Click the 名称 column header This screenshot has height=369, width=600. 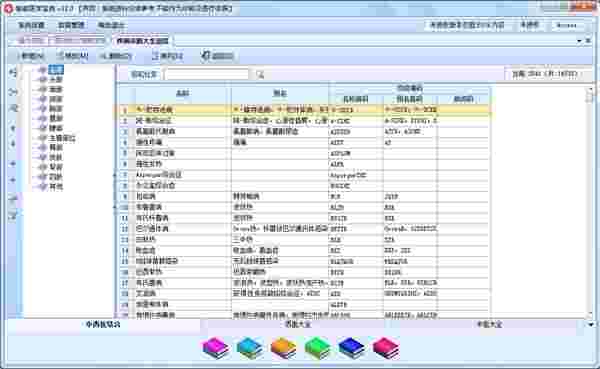point(183,93)
